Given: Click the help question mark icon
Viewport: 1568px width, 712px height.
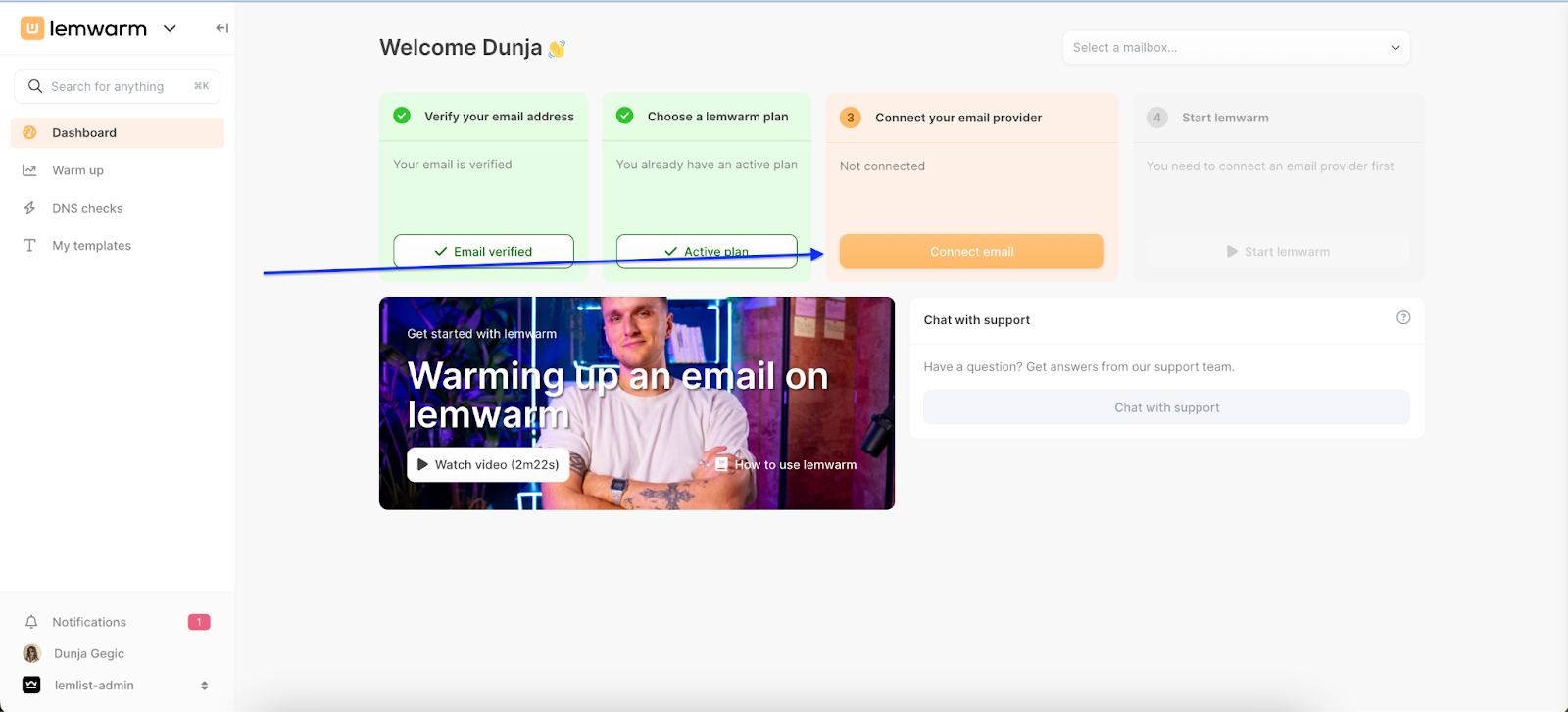Looking at the screenshot, I should [1403, 317].
